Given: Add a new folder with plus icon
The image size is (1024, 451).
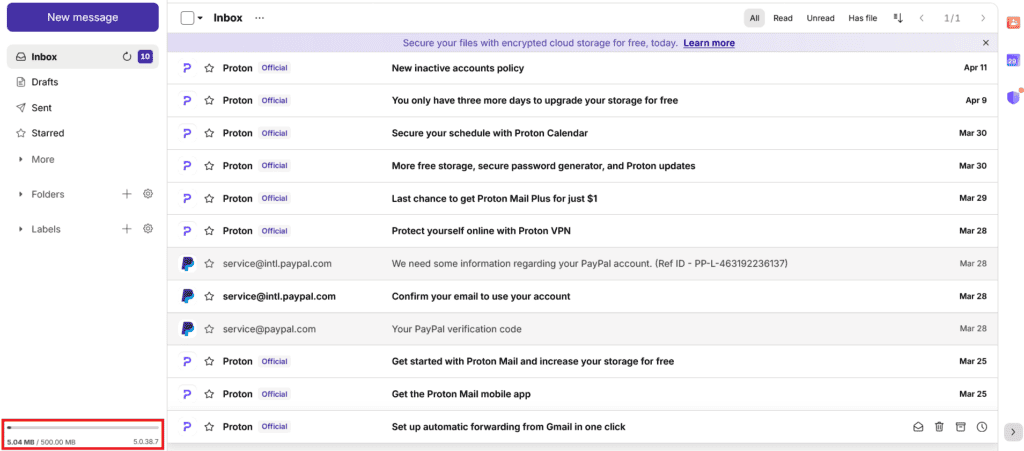Looking at the screenshot, I should coord(127,194).
